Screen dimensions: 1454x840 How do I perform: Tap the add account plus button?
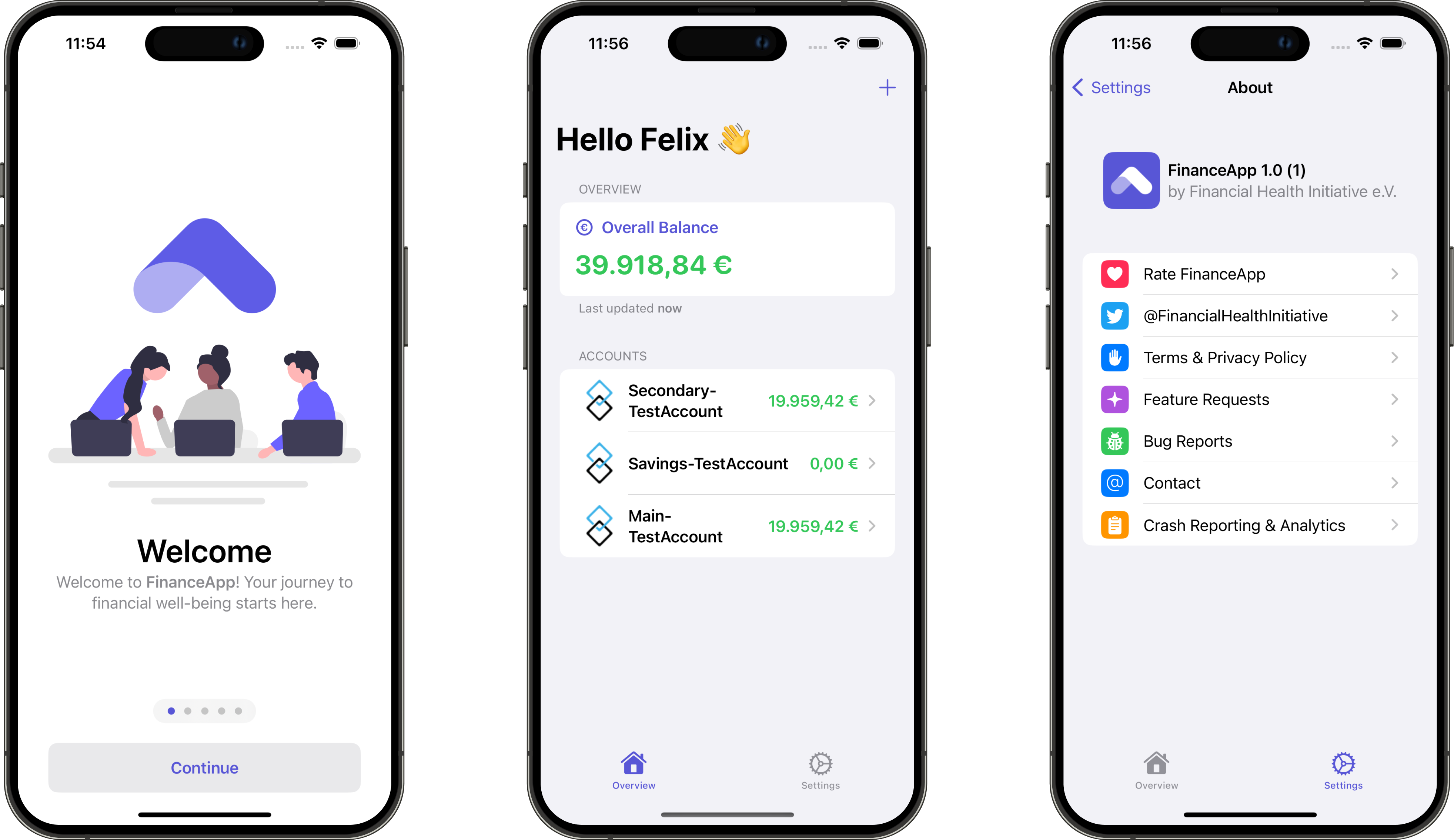[x=886, y=88]
